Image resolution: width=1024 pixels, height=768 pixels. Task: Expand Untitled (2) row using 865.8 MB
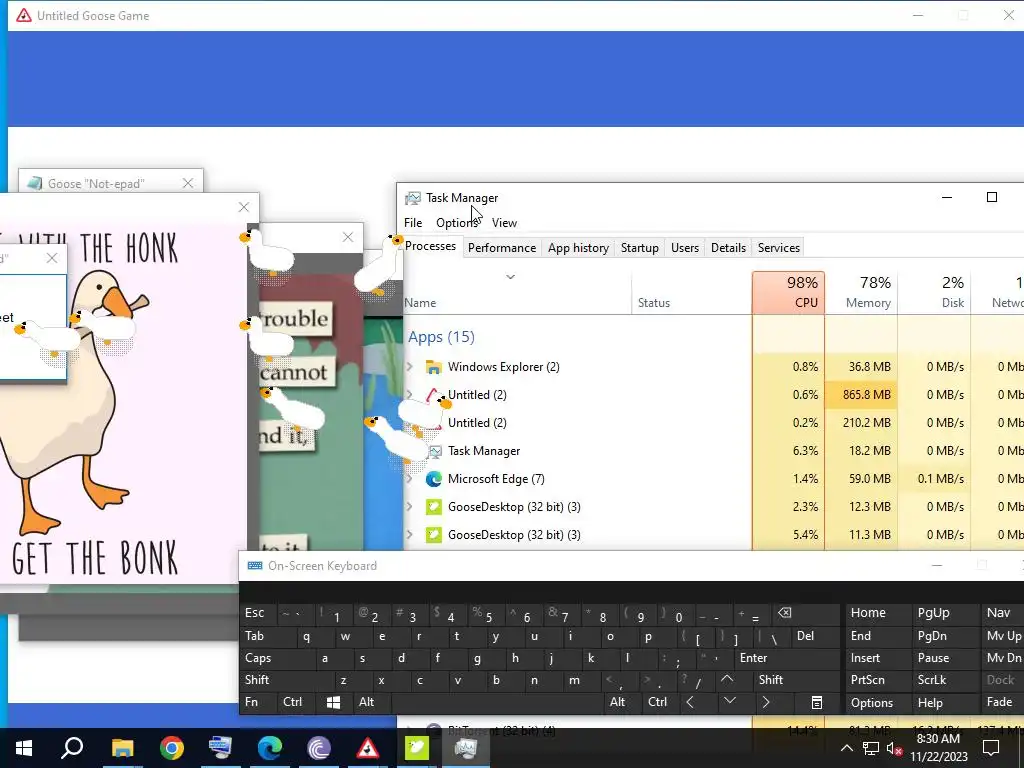point(410,394)
